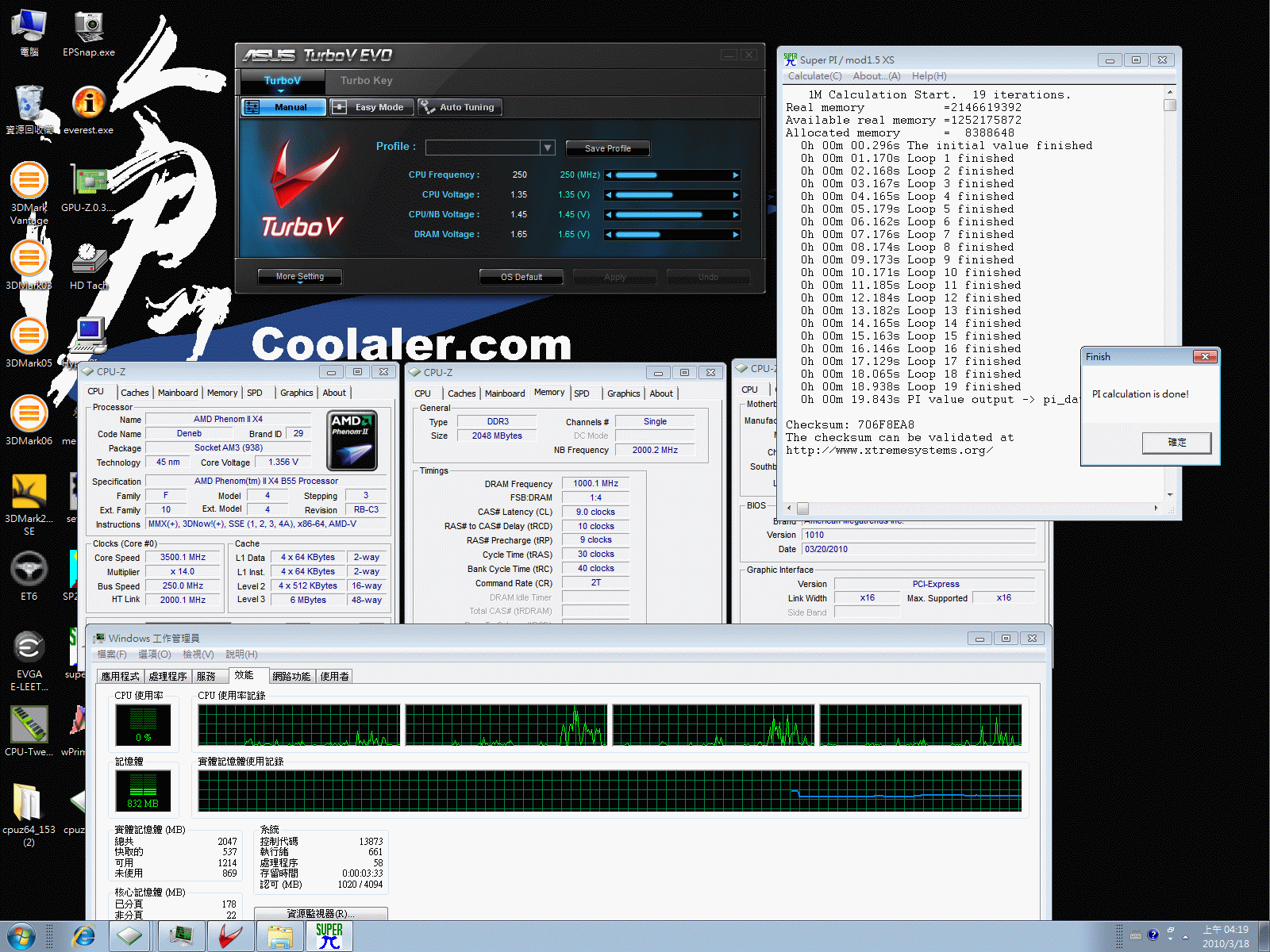Image resolution: width=1270 pixels, height=952 pixels.
Task: Click the Save Profile button
Action: pyautogui.click(x=608, y=148)
